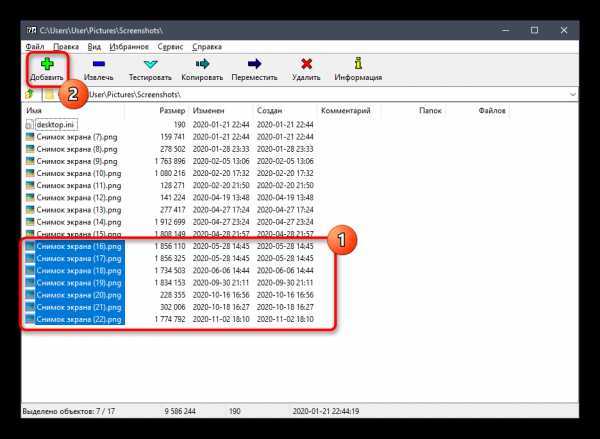
Task: Click size value 1 734 503
Action: pyautogui.click(x=170, y=271)
